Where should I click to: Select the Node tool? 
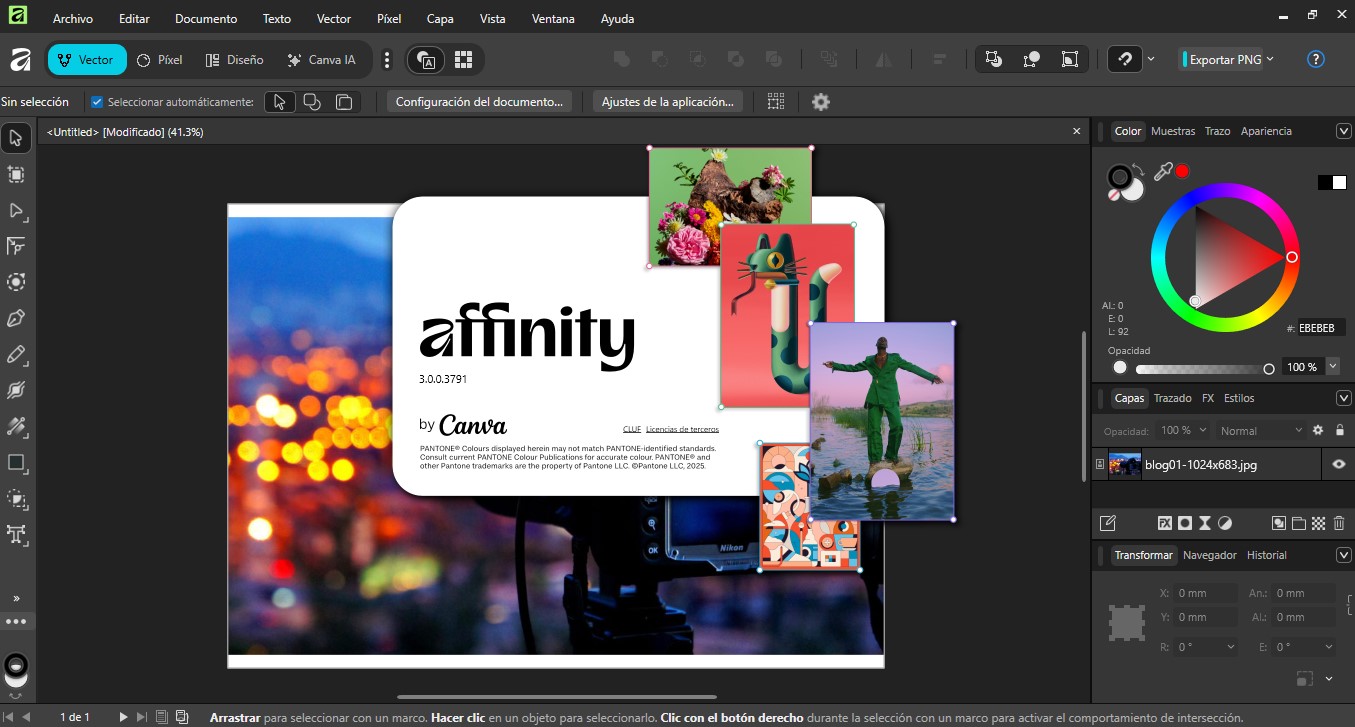16,211
